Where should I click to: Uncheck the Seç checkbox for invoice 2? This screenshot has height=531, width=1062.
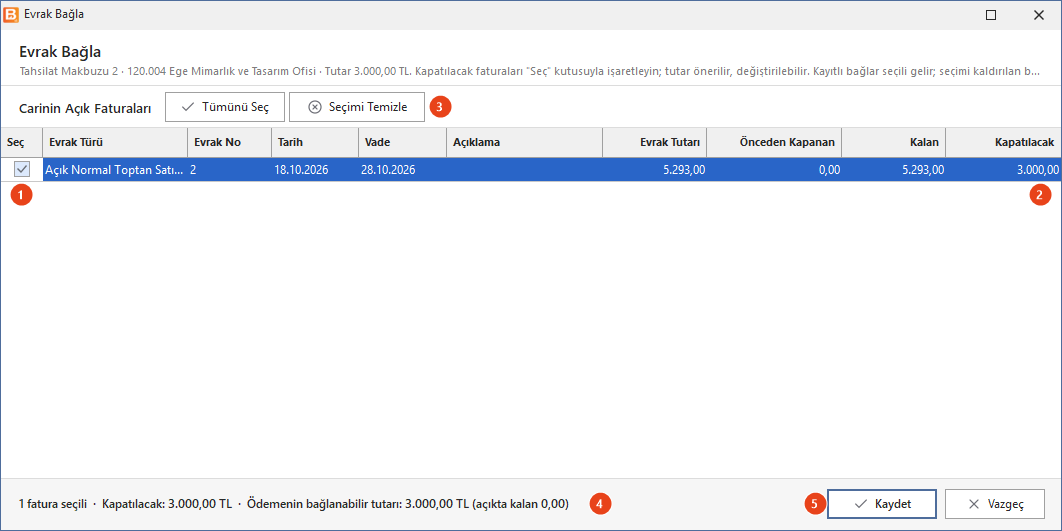(x=22, y=170)
